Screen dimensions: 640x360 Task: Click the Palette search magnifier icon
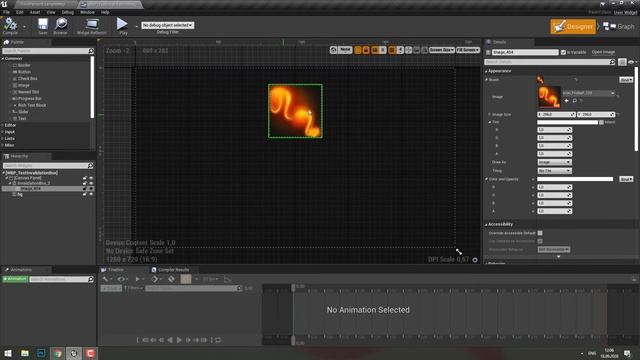tap(91, 51)
